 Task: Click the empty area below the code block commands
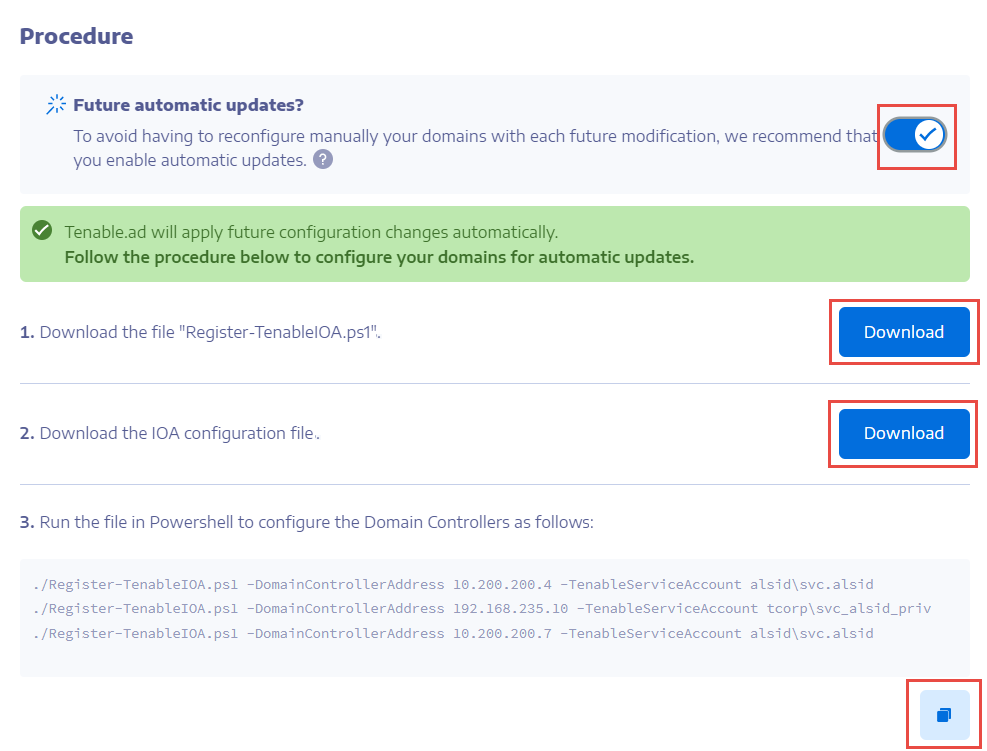[x=494, y=660]
